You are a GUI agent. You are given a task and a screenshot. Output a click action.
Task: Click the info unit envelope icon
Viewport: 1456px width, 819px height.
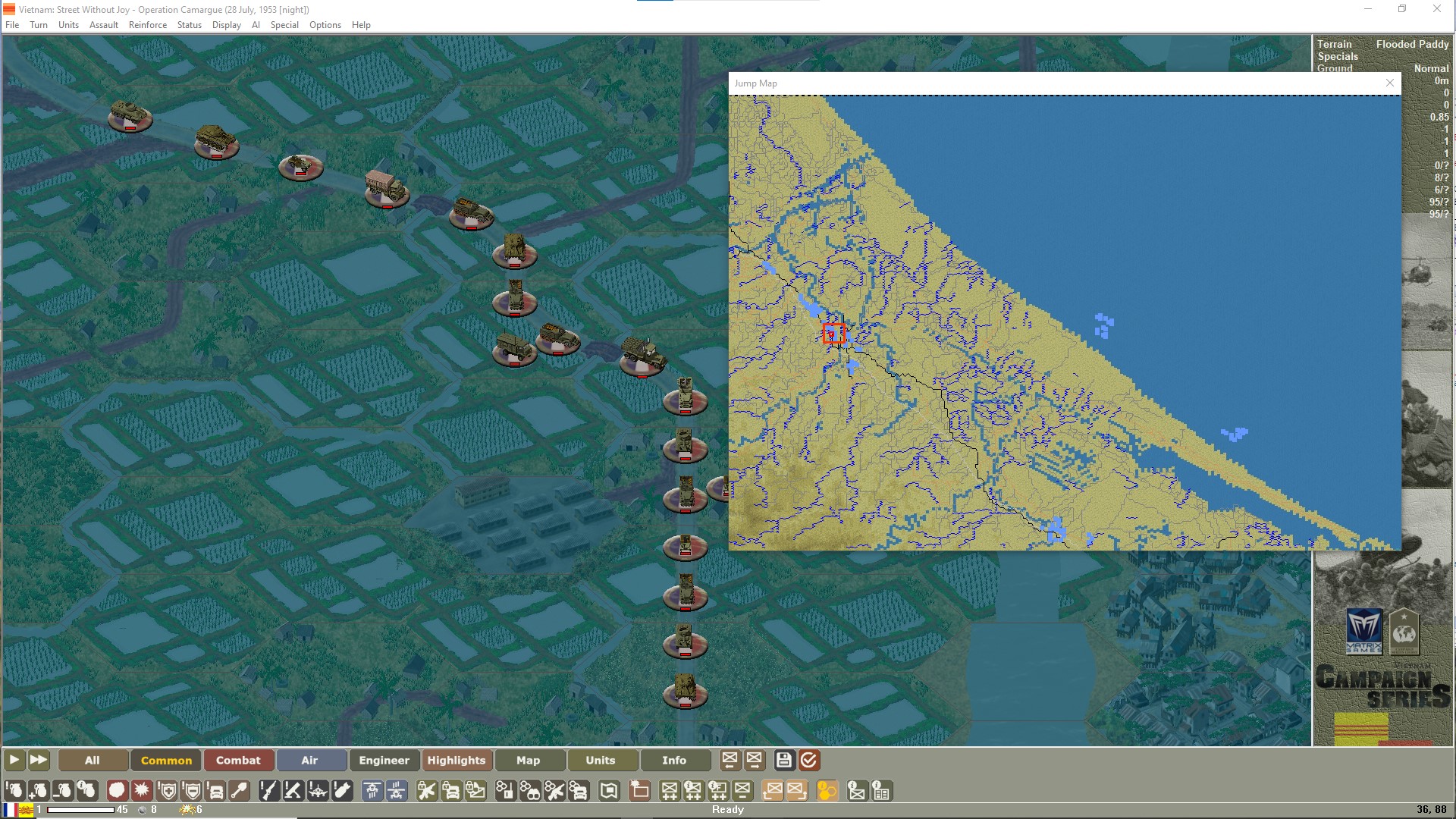click(857, 791)
